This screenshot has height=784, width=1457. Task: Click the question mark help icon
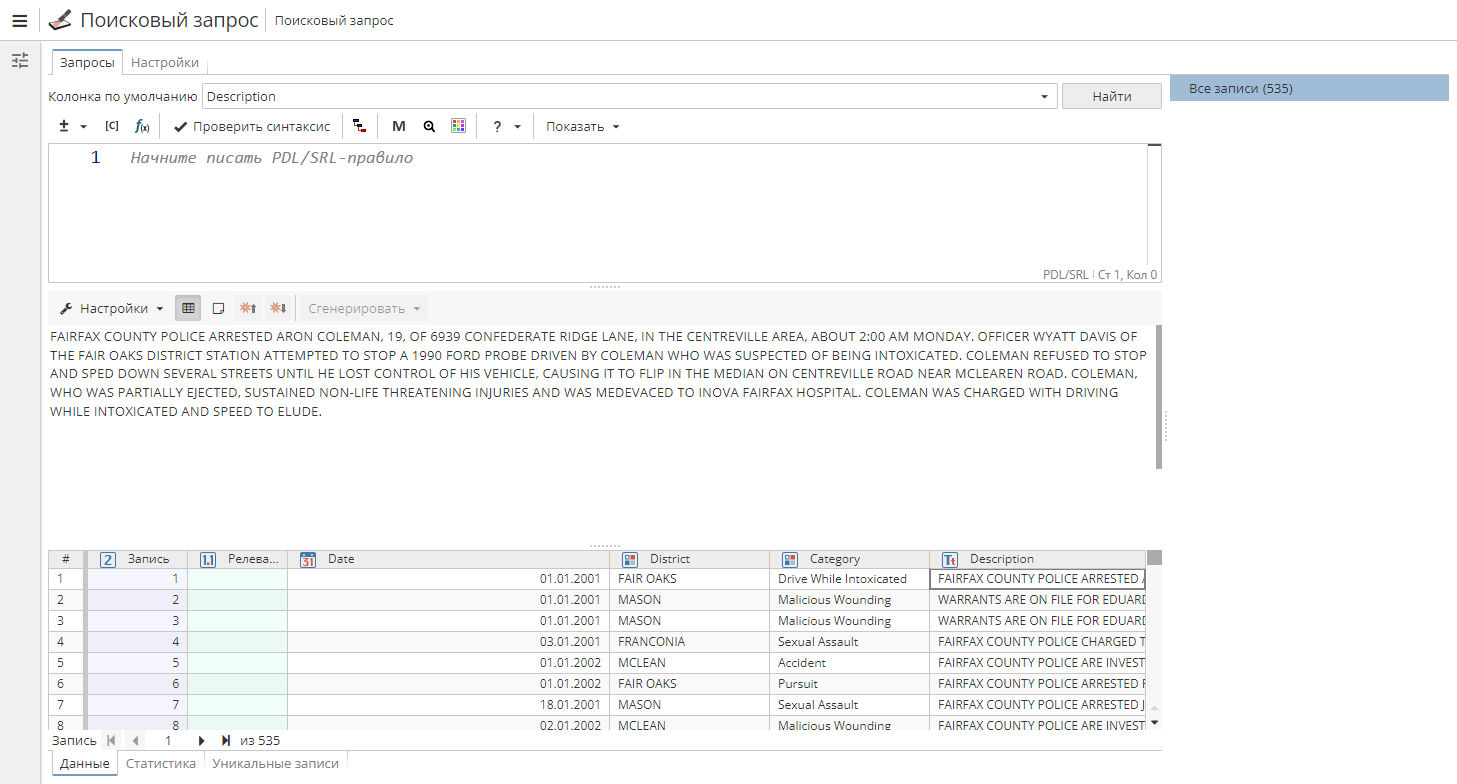click(497, 126)
